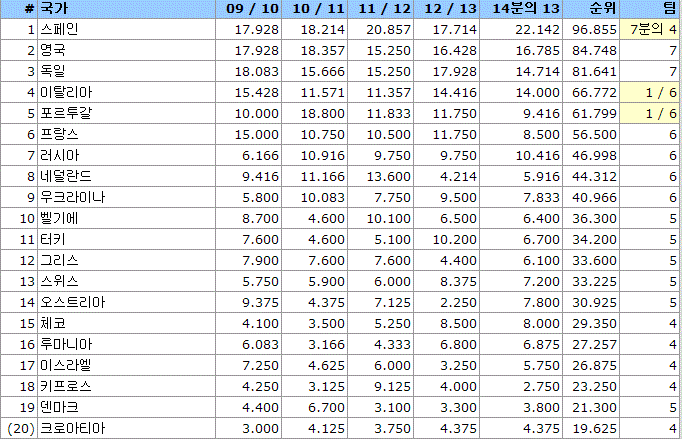Click the 34.200 total value
Screen dimensions: 682x439
(x=594, y=239)
